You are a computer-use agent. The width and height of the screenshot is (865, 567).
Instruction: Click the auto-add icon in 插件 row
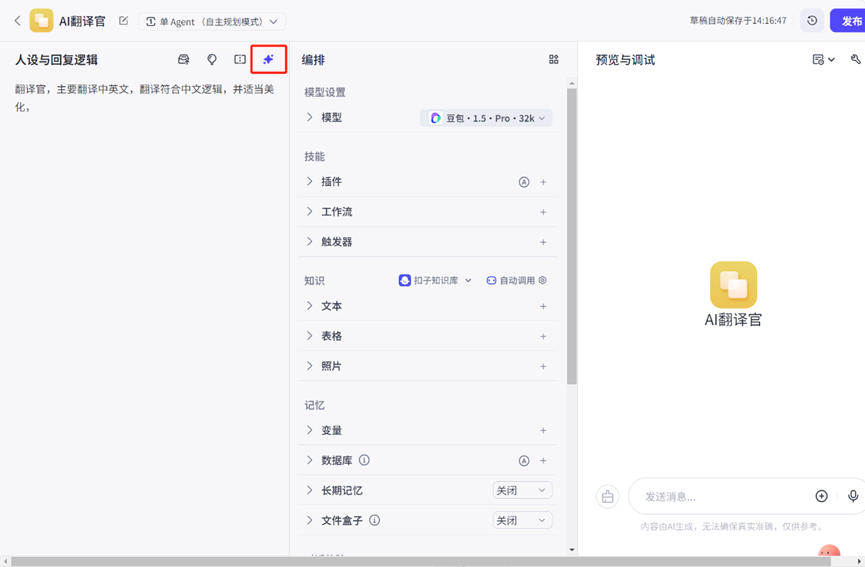point(524,182)
